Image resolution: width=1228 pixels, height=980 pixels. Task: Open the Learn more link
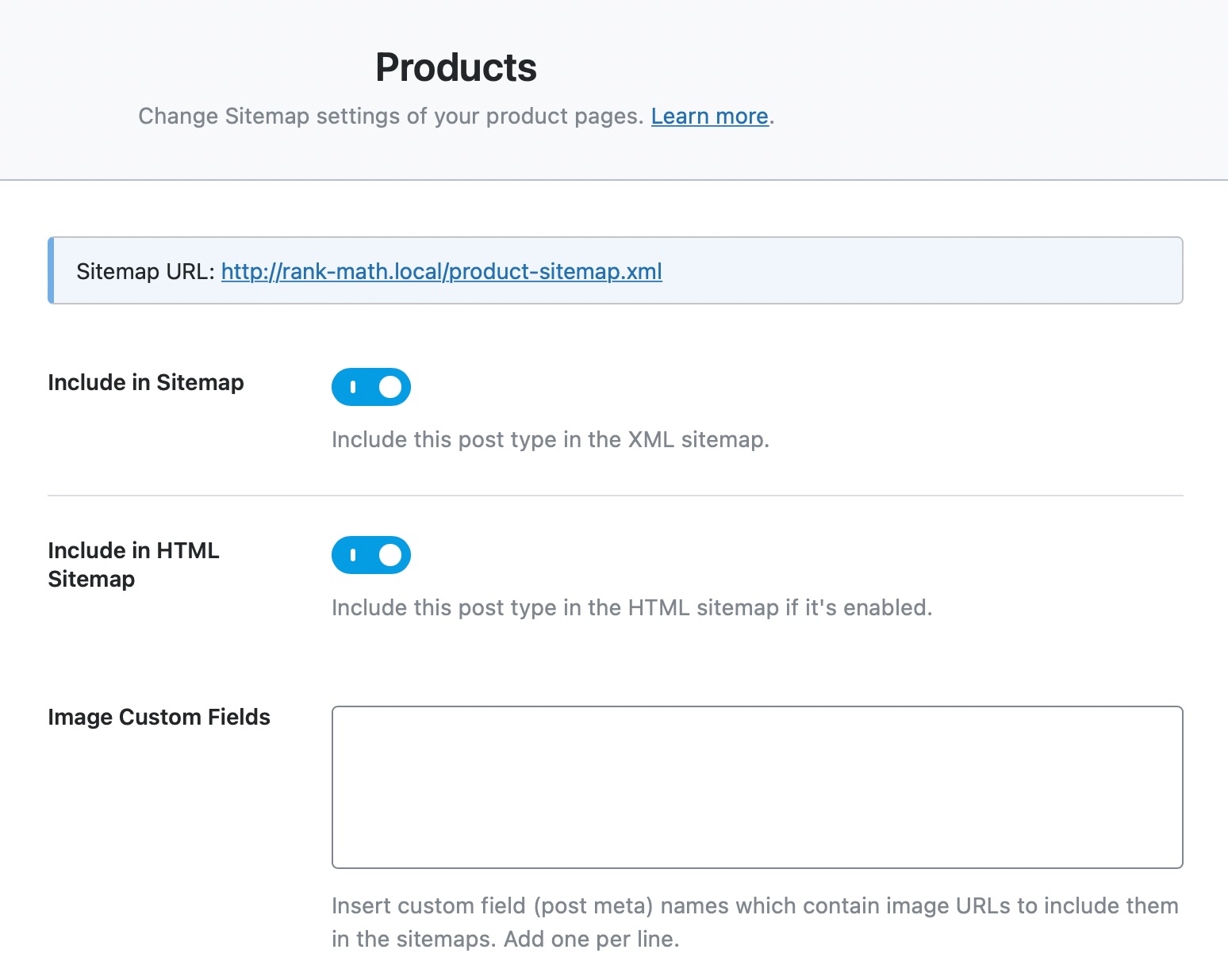click(x=710, y=117)
